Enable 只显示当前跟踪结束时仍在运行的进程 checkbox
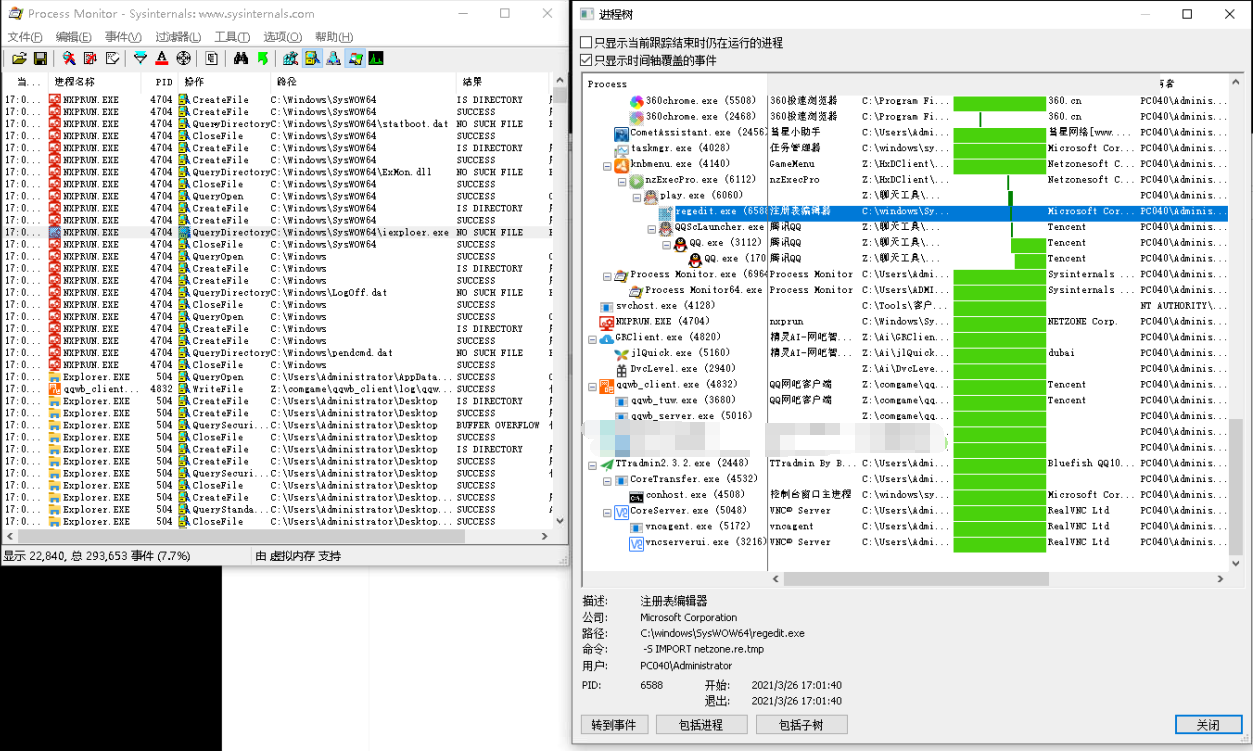Image resolution: width=1253 pixels, height=751 pixels. (x=586, y=43)
